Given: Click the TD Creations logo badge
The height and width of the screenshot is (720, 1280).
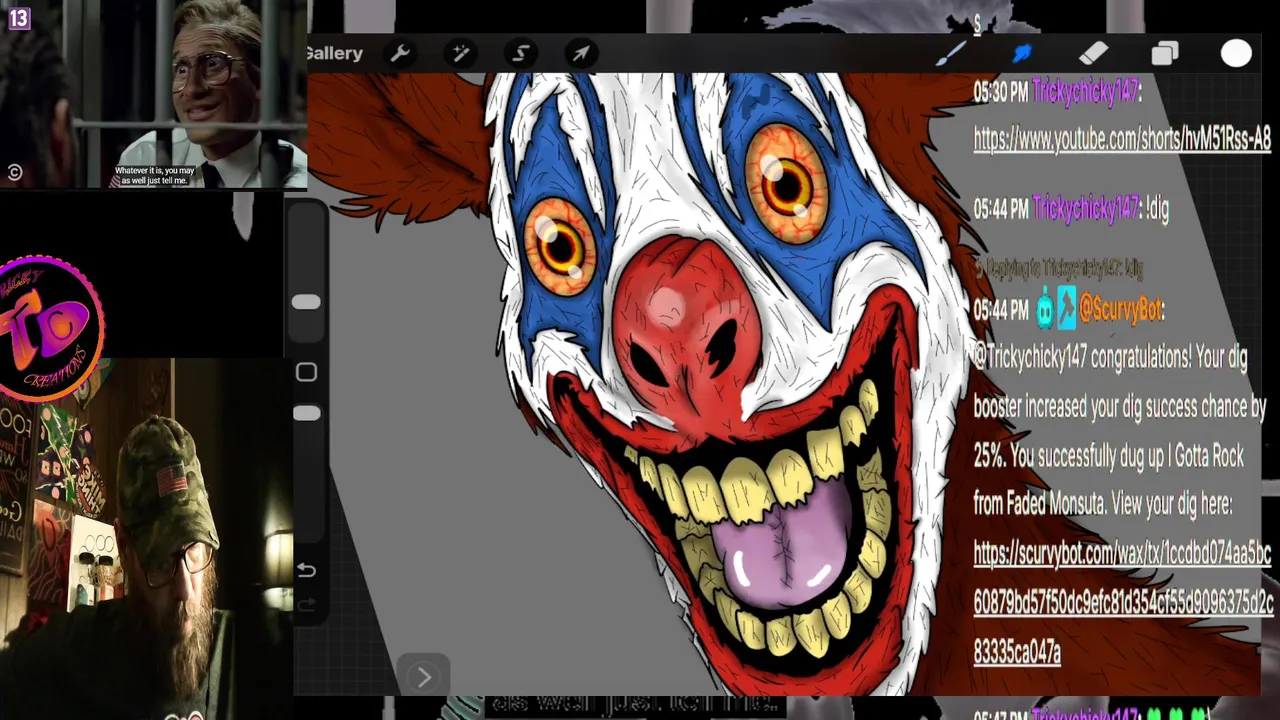Looking at the screenshot, I should (x=50, y=328).
